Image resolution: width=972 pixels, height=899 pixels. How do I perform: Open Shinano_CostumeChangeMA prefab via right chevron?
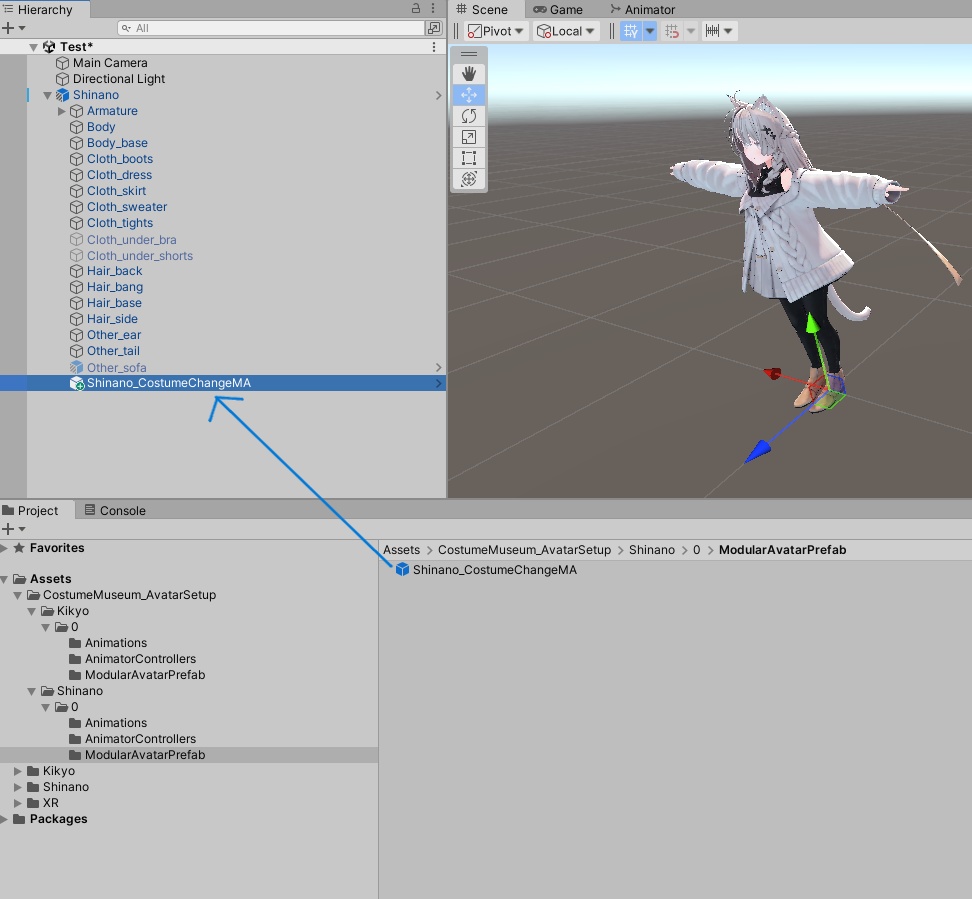tap(438, 383)
